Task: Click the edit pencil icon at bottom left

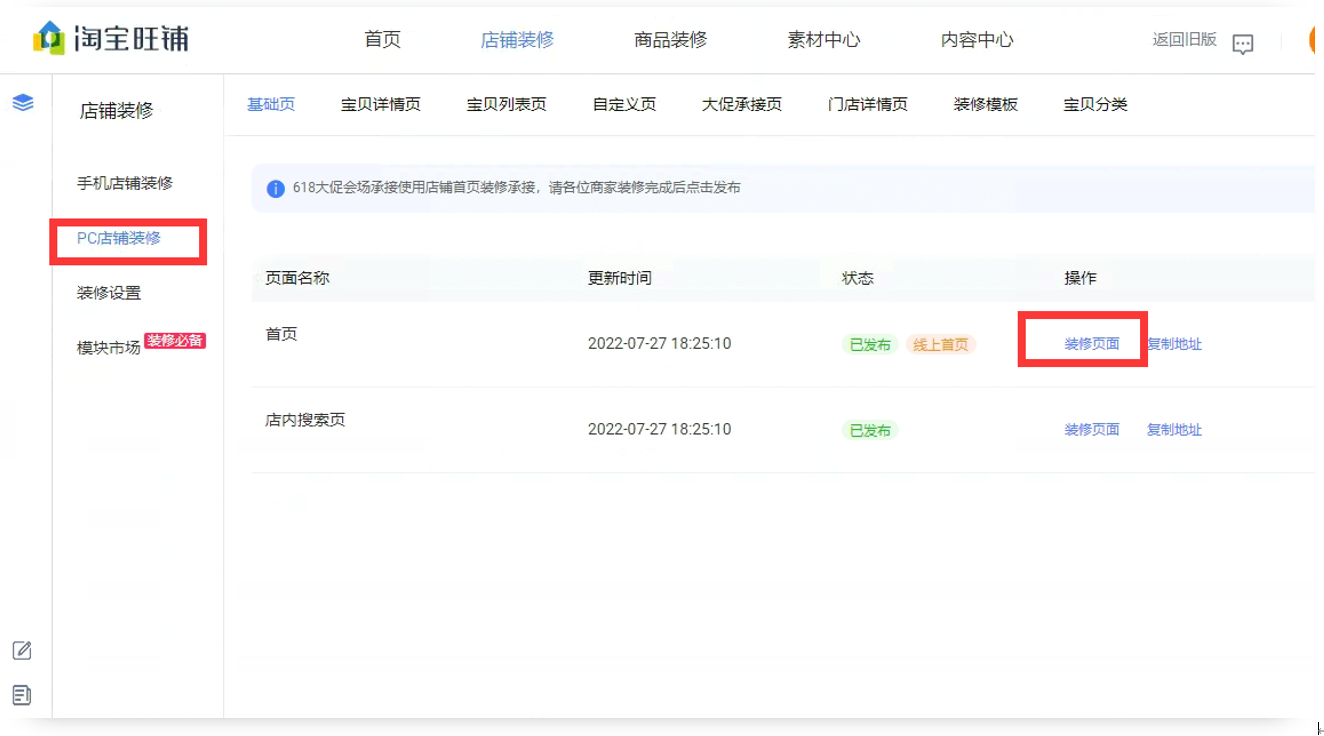Action: tap(22, 651)
